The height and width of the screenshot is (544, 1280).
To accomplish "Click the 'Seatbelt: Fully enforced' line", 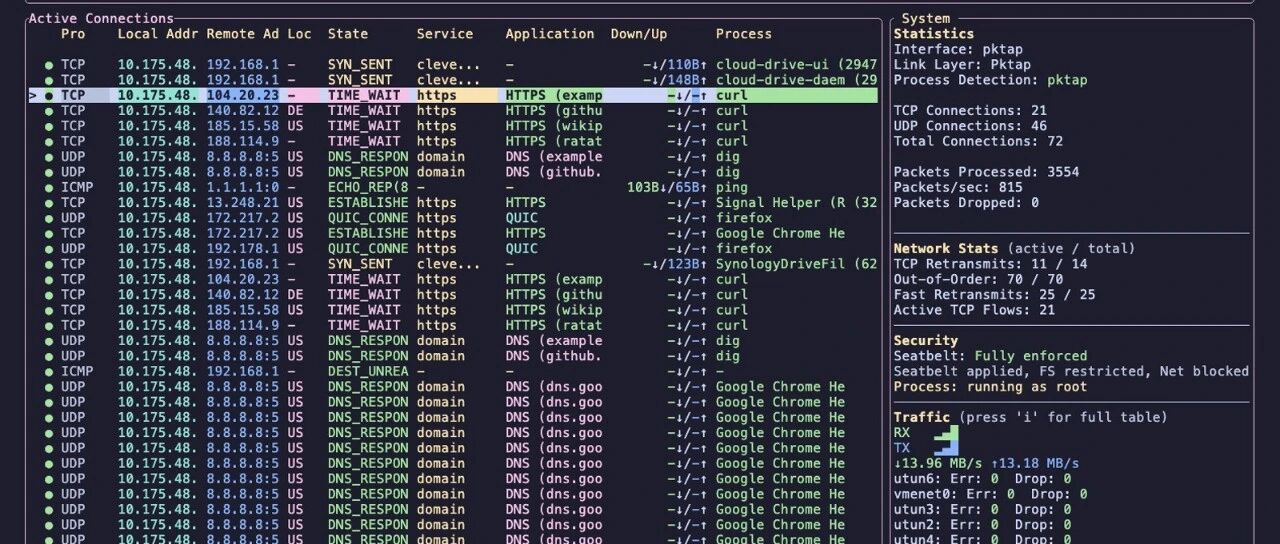I will (x=991, y=356).
